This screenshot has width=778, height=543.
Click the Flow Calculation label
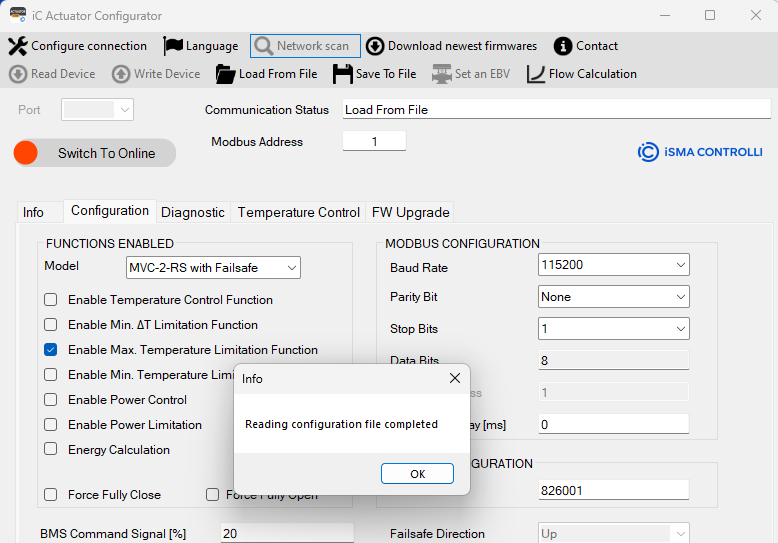point(592,74)
